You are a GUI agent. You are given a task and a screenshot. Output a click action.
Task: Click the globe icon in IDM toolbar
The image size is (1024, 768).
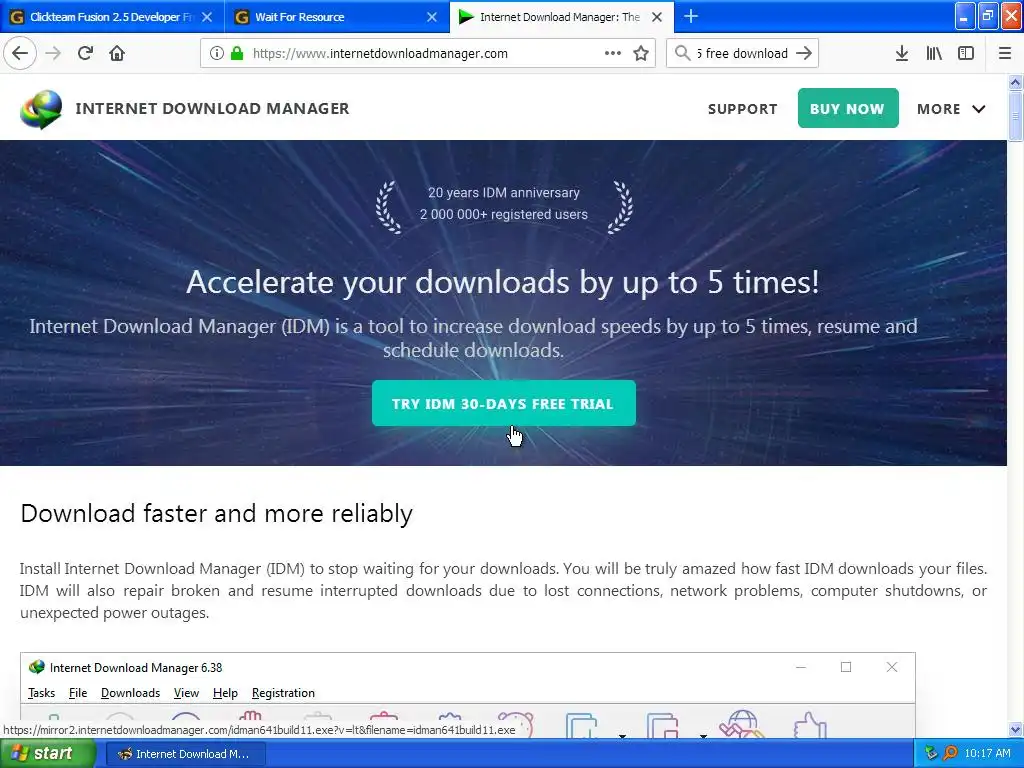click(742, 724)
